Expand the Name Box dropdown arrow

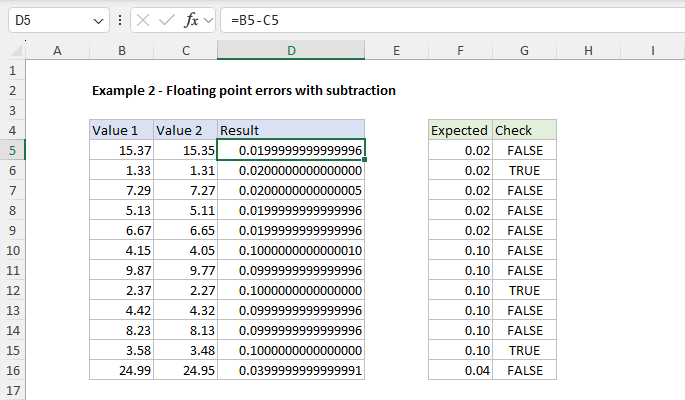(97, 20)
